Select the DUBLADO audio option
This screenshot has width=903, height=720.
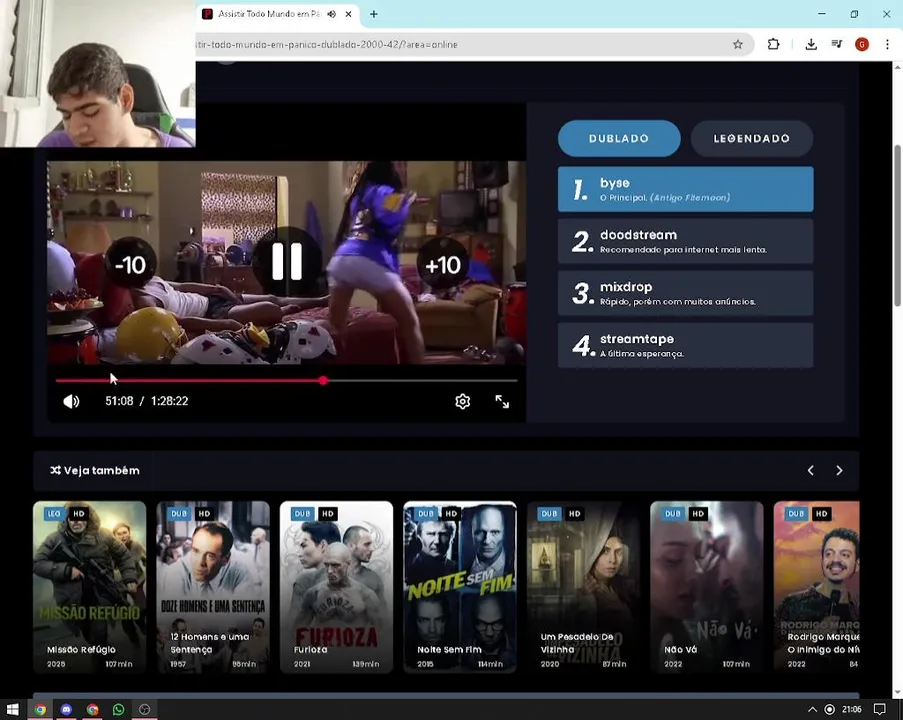tap(619, 138)
